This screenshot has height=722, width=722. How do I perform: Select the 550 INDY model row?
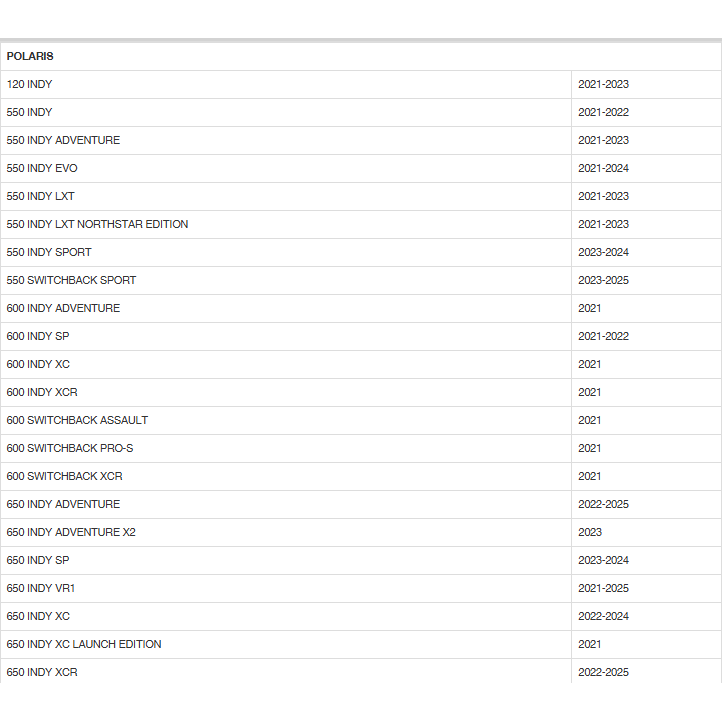tap(361, 113)
